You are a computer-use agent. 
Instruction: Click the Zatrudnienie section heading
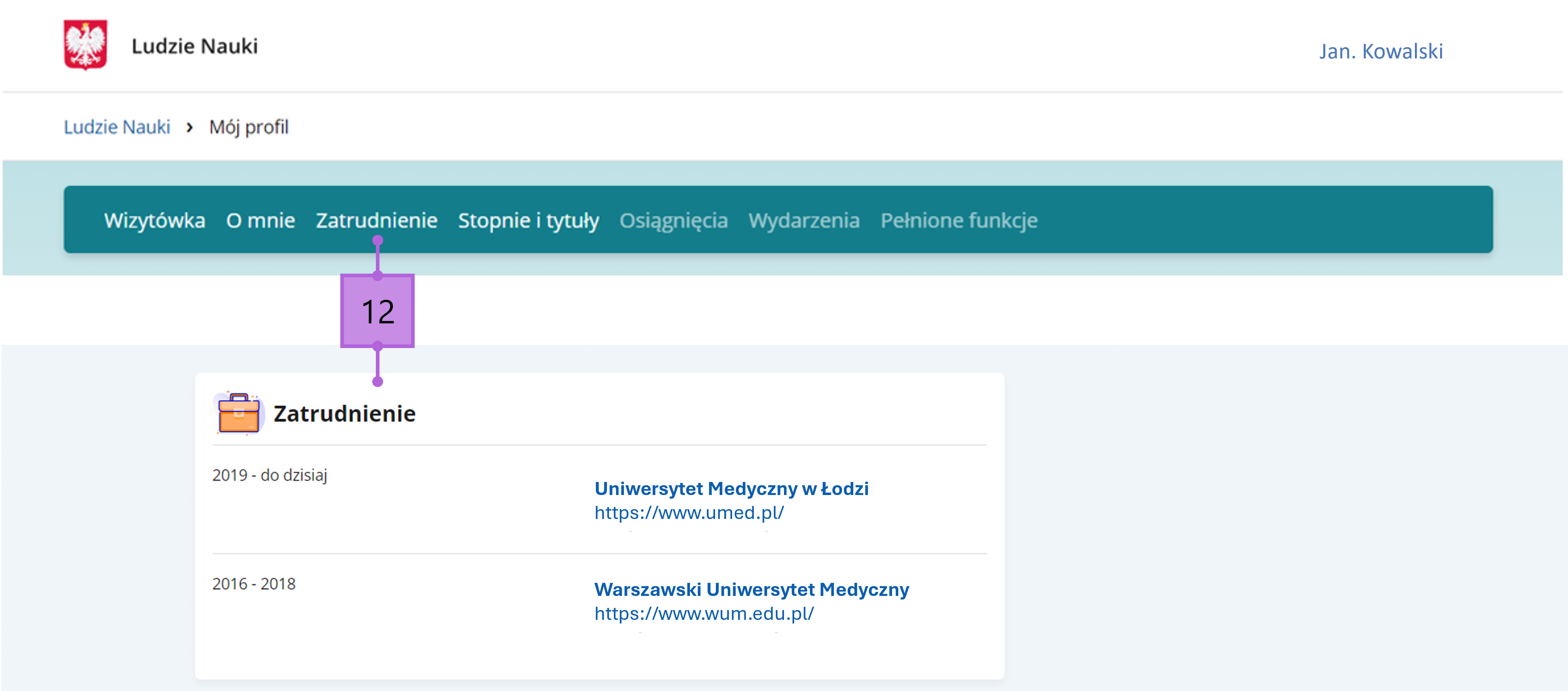coord(344,413)
